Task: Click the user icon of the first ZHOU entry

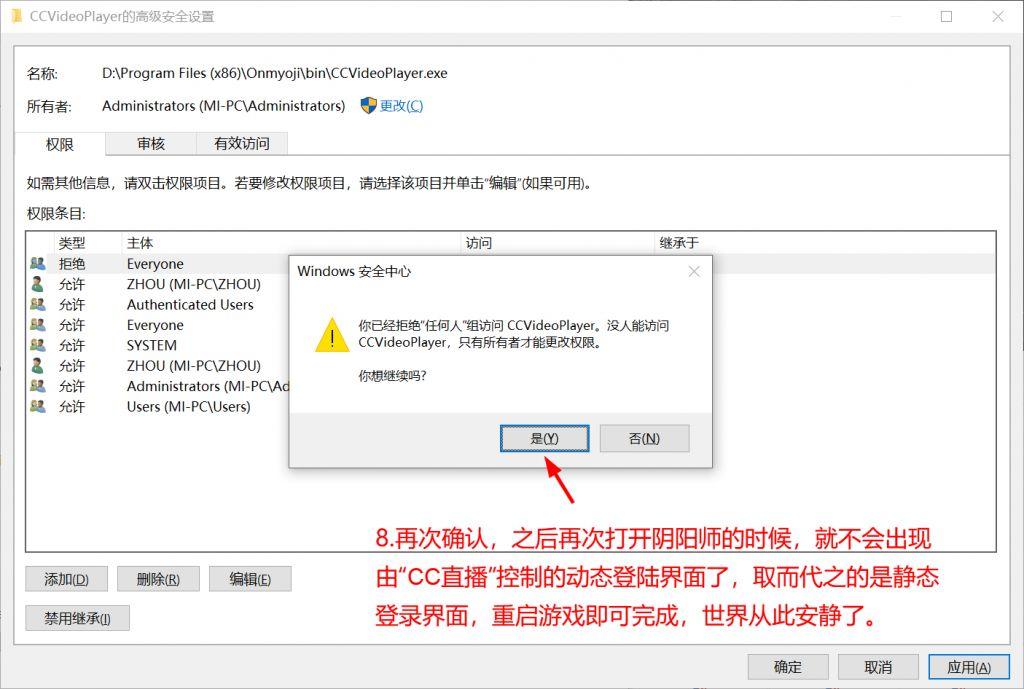Action: [38, 284]
